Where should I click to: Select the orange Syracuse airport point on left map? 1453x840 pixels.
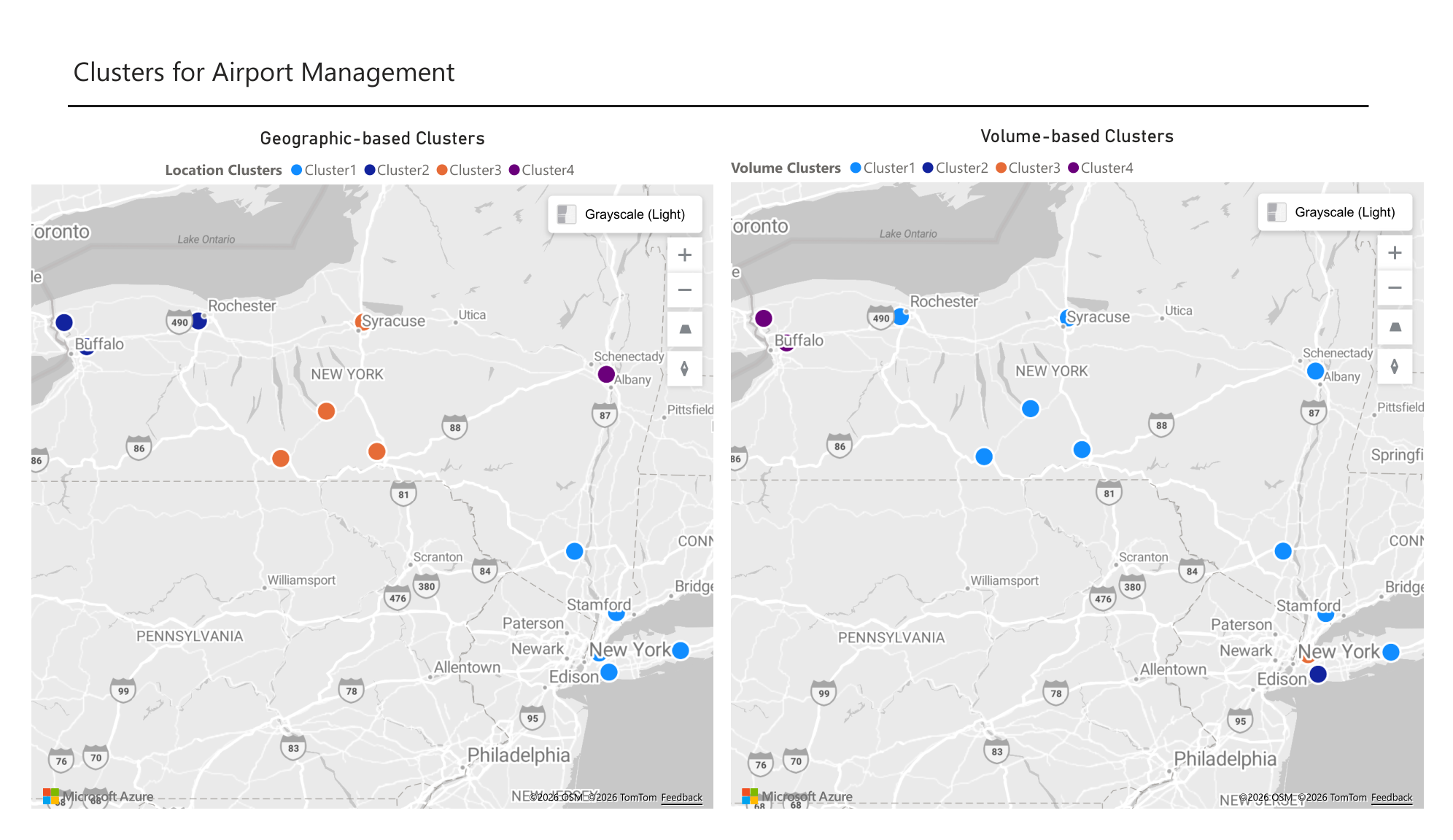point(361,322)
